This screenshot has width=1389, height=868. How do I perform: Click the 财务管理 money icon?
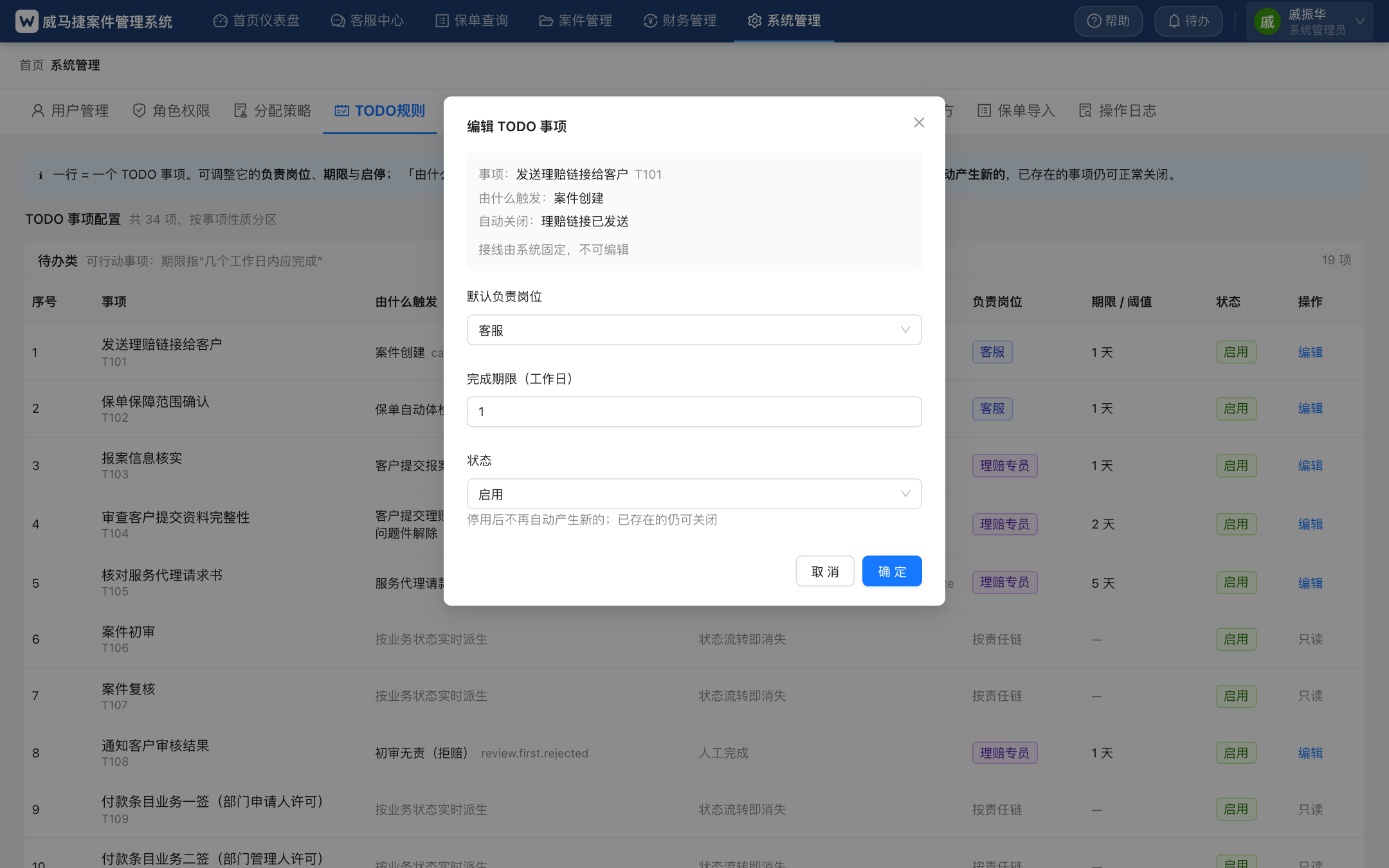(x=650, y=21)
